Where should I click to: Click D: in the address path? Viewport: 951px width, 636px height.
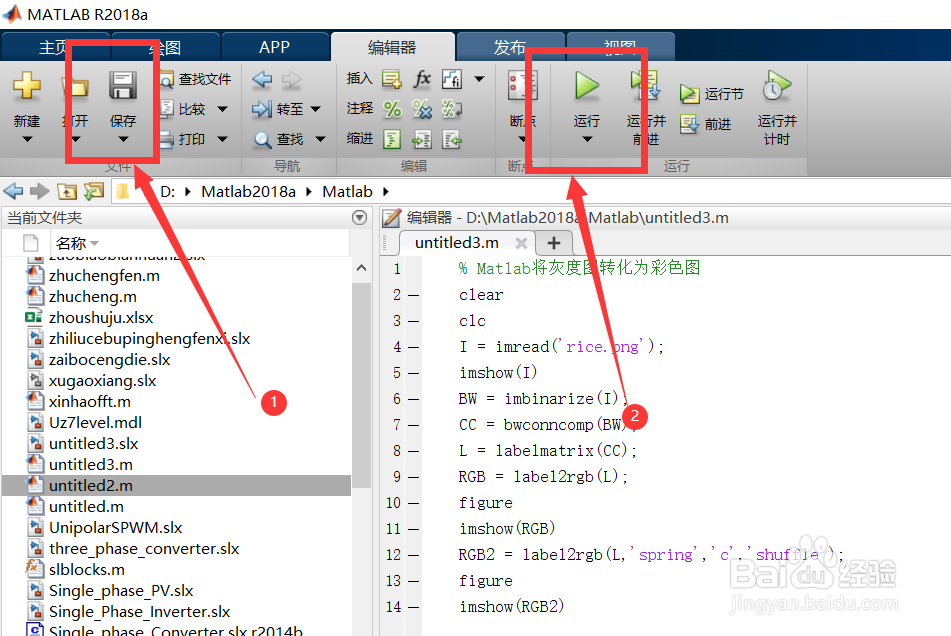click(x=167, y=192)
